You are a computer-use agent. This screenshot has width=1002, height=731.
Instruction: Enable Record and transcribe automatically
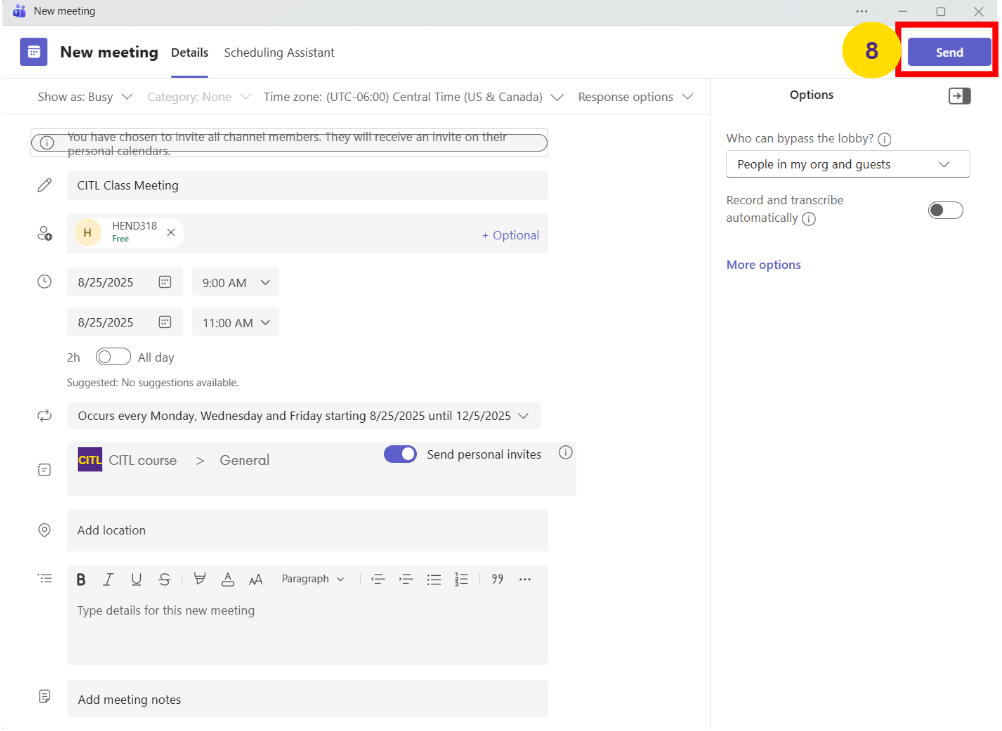[x=945, y=210]
